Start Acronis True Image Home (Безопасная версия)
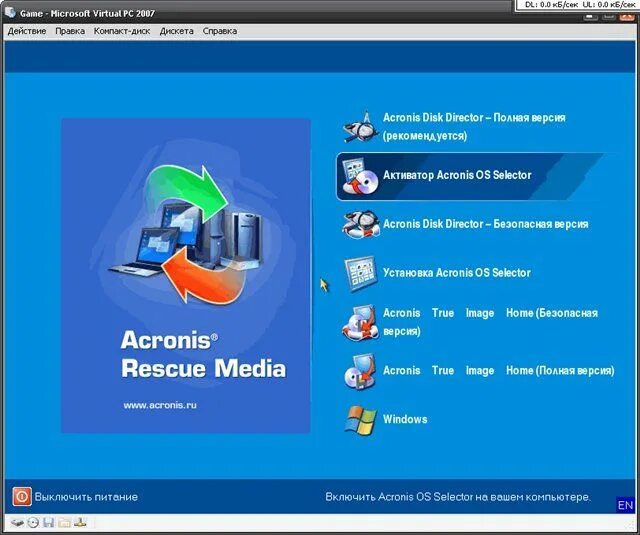Screen dimensions: 640x535 [x=490, y=322]
